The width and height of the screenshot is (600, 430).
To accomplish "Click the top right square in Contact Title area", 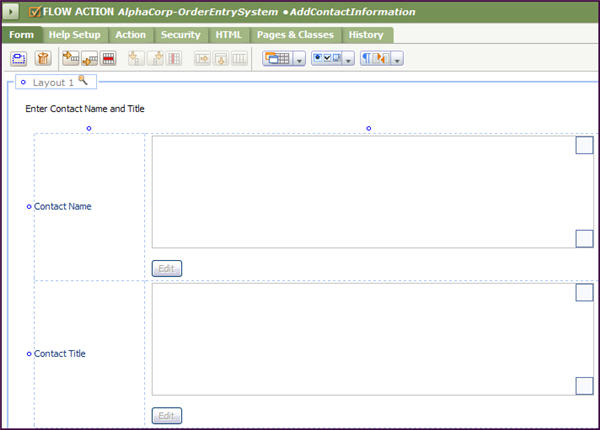I will click(x=584, y=293).
